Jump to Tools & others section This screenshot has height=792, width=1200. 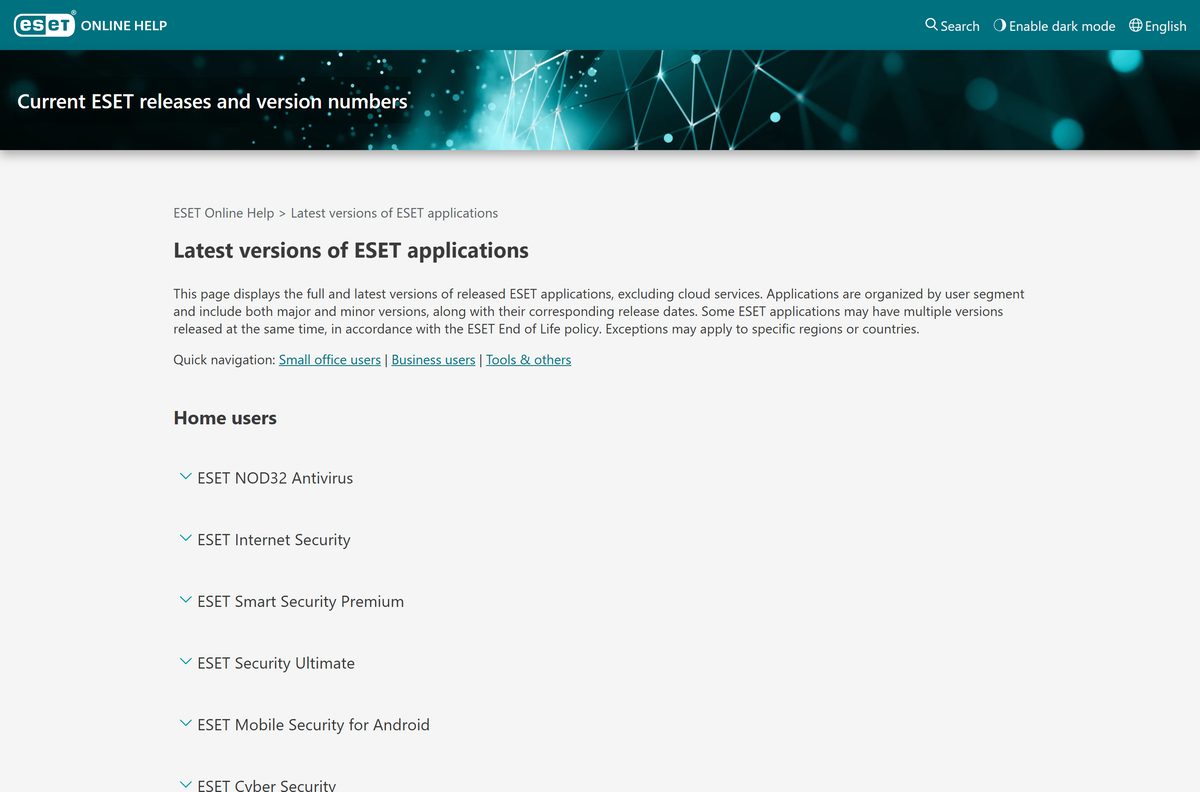click(528, 360)
